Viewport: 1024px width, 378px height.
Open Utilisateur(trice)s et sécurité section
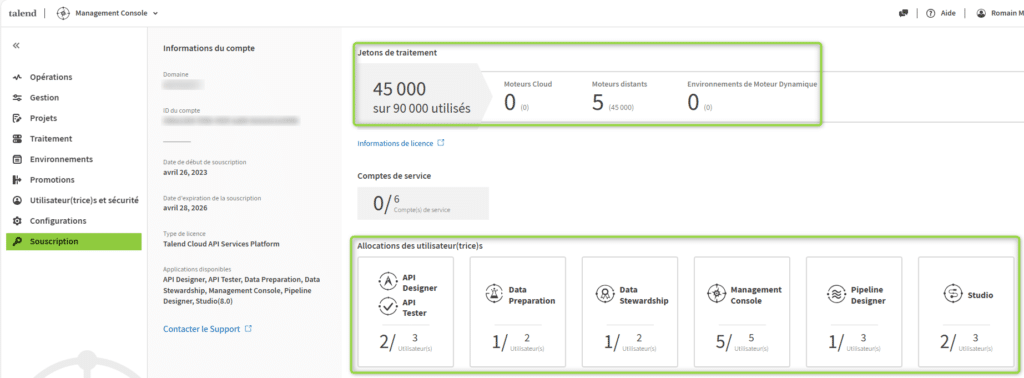[x=84, y=200]
